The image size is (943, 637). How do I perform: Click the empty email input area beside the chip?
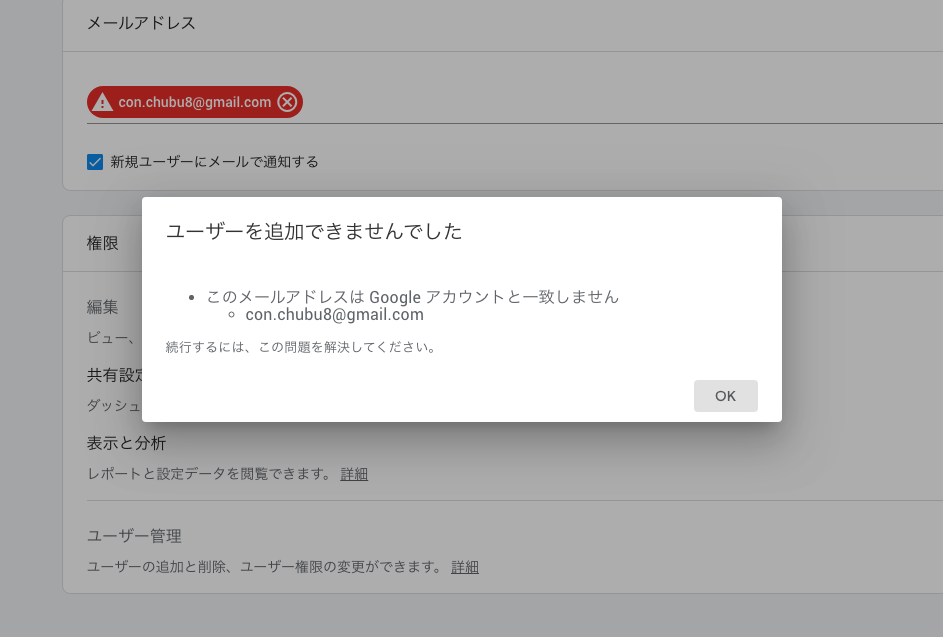click(x=600, y=102)
